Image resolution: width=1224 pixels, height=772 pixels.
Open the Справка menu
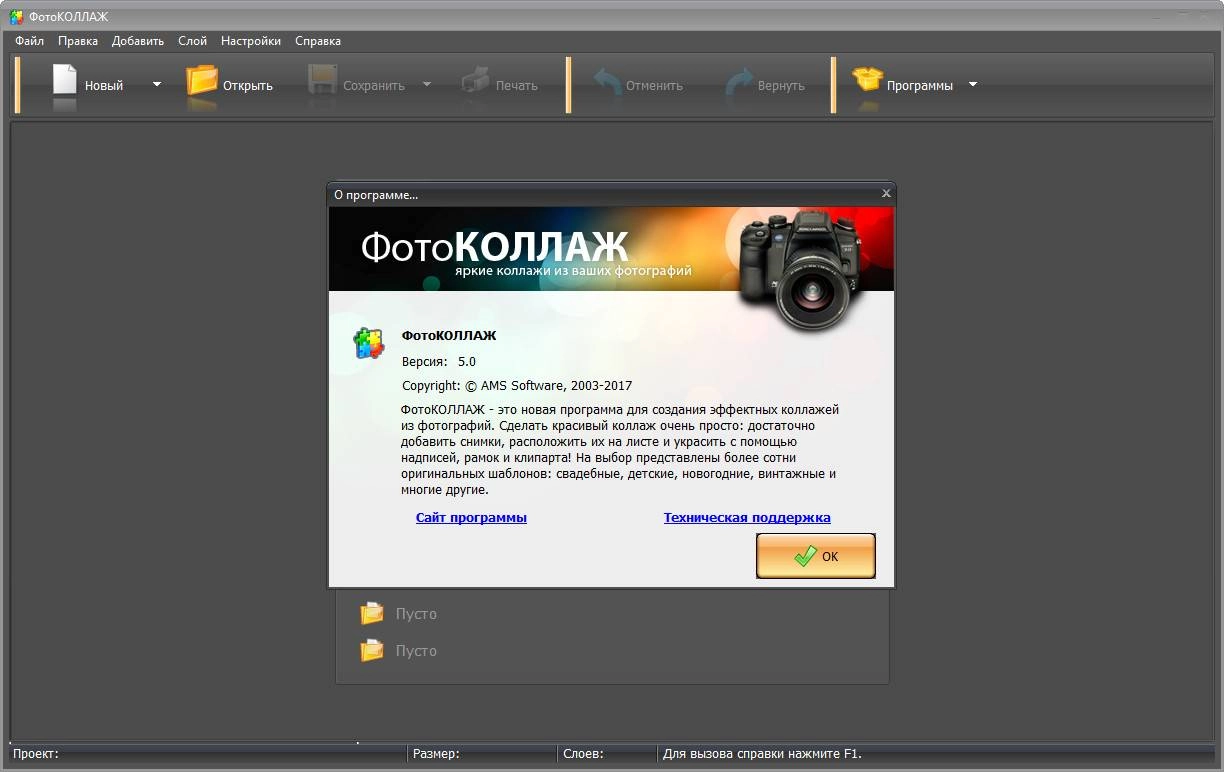318,41
